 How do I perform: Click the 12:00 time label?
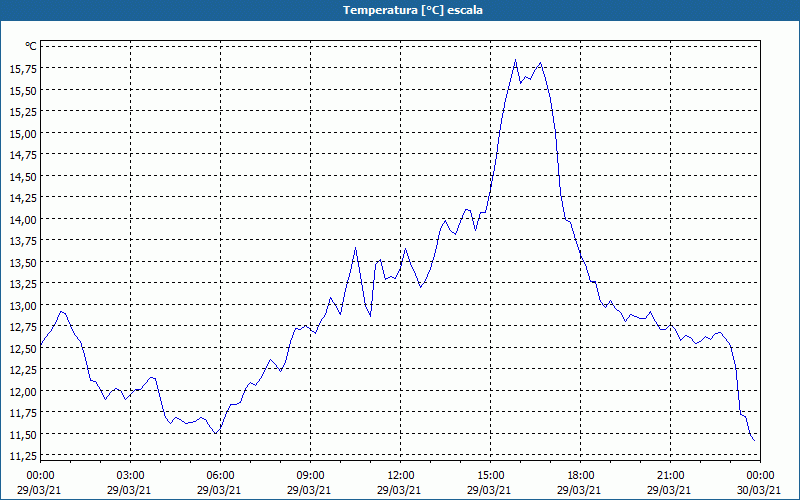click(x=401, y=476)
